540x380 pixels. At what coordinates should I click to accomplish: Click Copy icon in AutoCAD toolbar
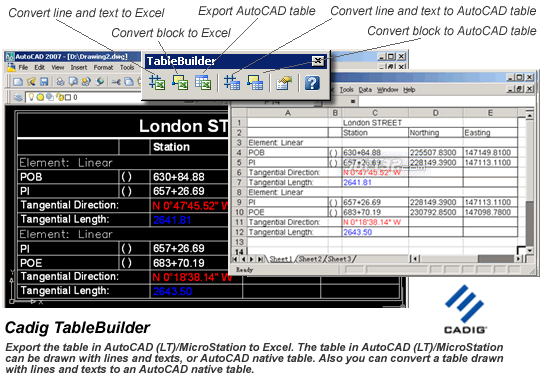(x=129, y=82)
